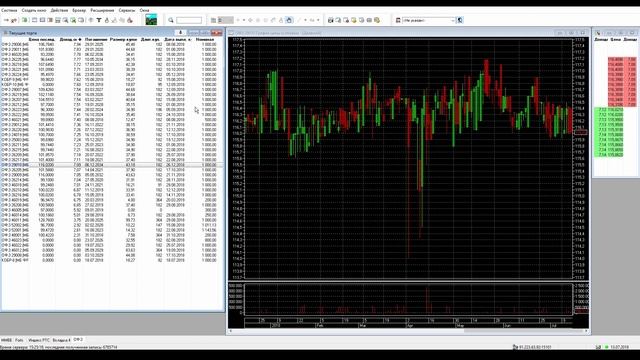This screenshot has height=360, width=640.
Task: Select the ОФЗ tab at the bottom
Action: pyautogui.click(x=78, y=340)
